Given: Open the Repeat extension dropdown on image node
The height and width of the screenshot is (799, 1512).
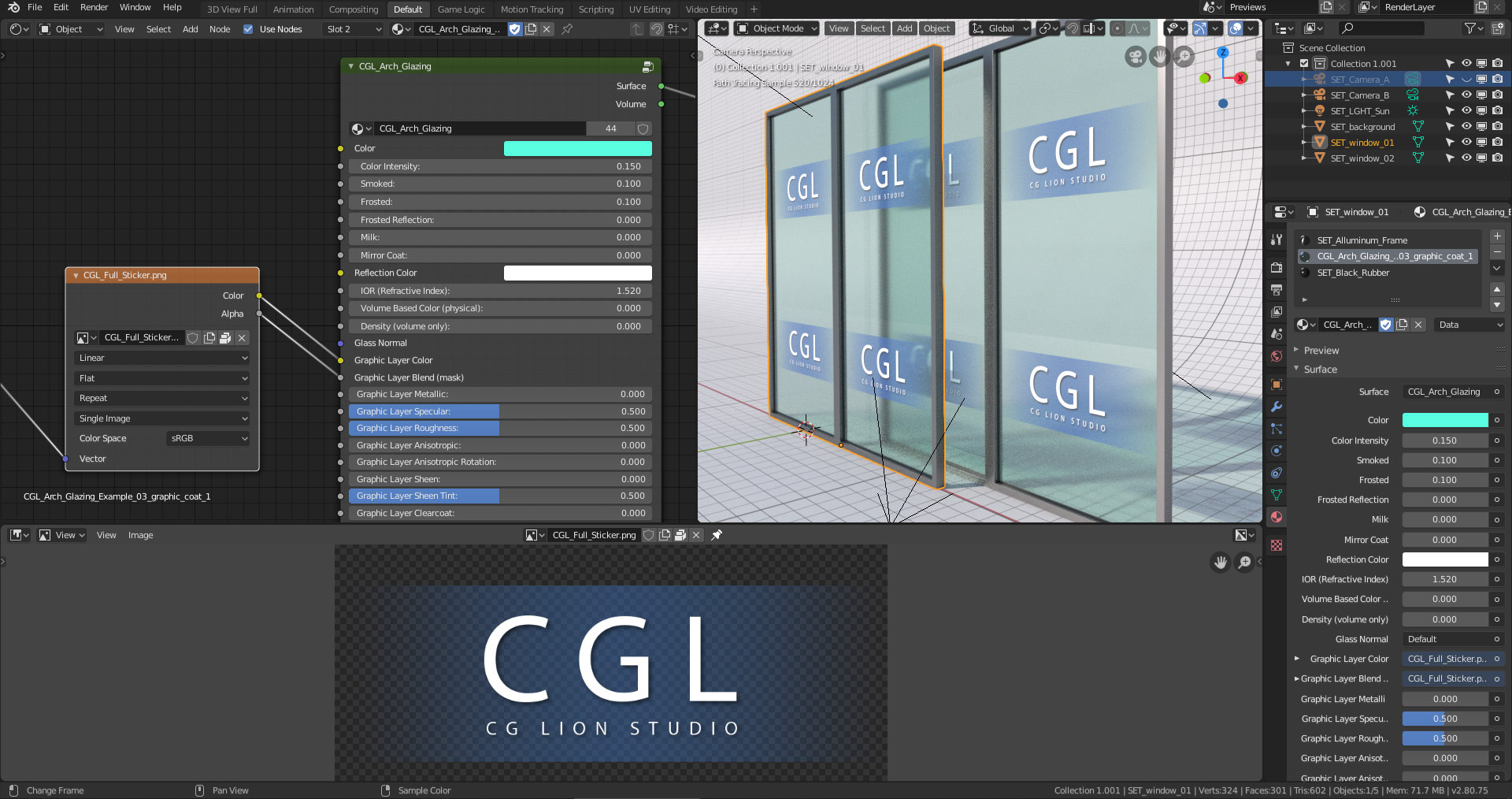Looking at the screenshot, I should tap(162, 398).
